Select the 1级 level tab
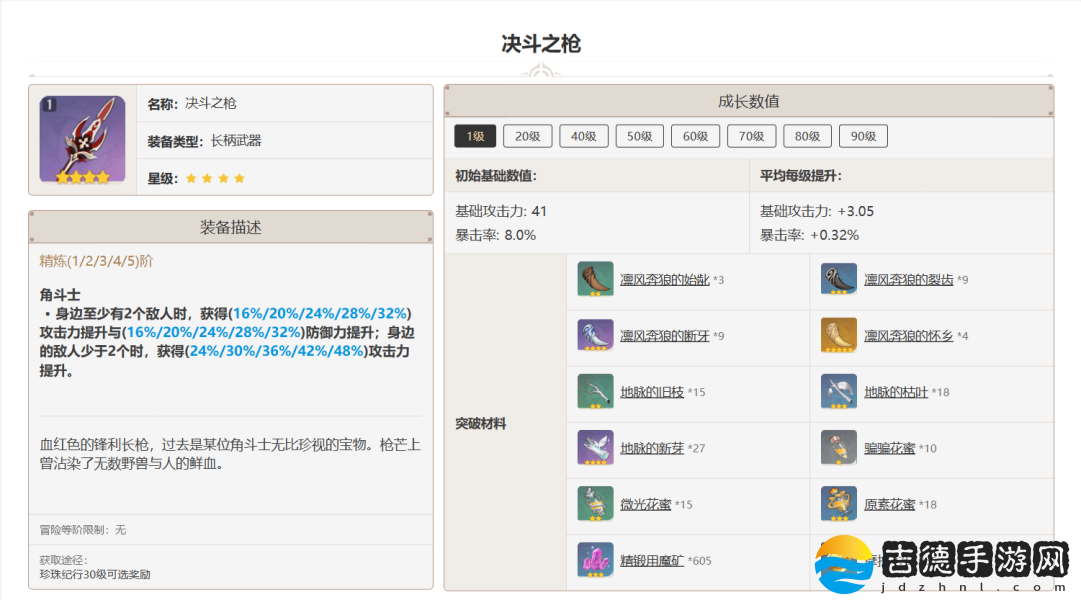 475,136
